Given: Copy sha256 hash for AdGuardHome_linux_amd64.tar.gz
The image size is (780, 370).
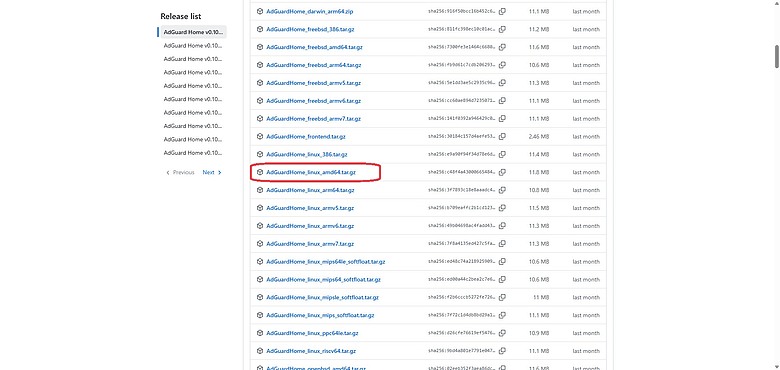Looking at the screenshot, I should coord(502,172).
